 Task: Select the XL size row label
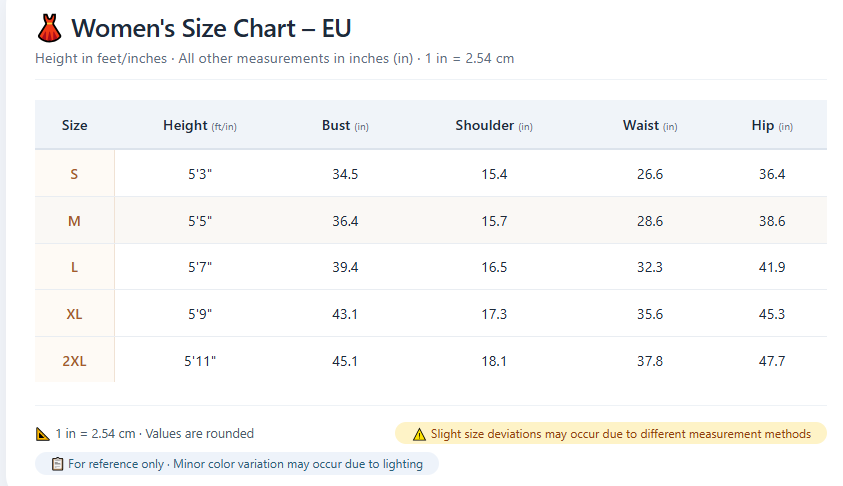coord(74,314)
